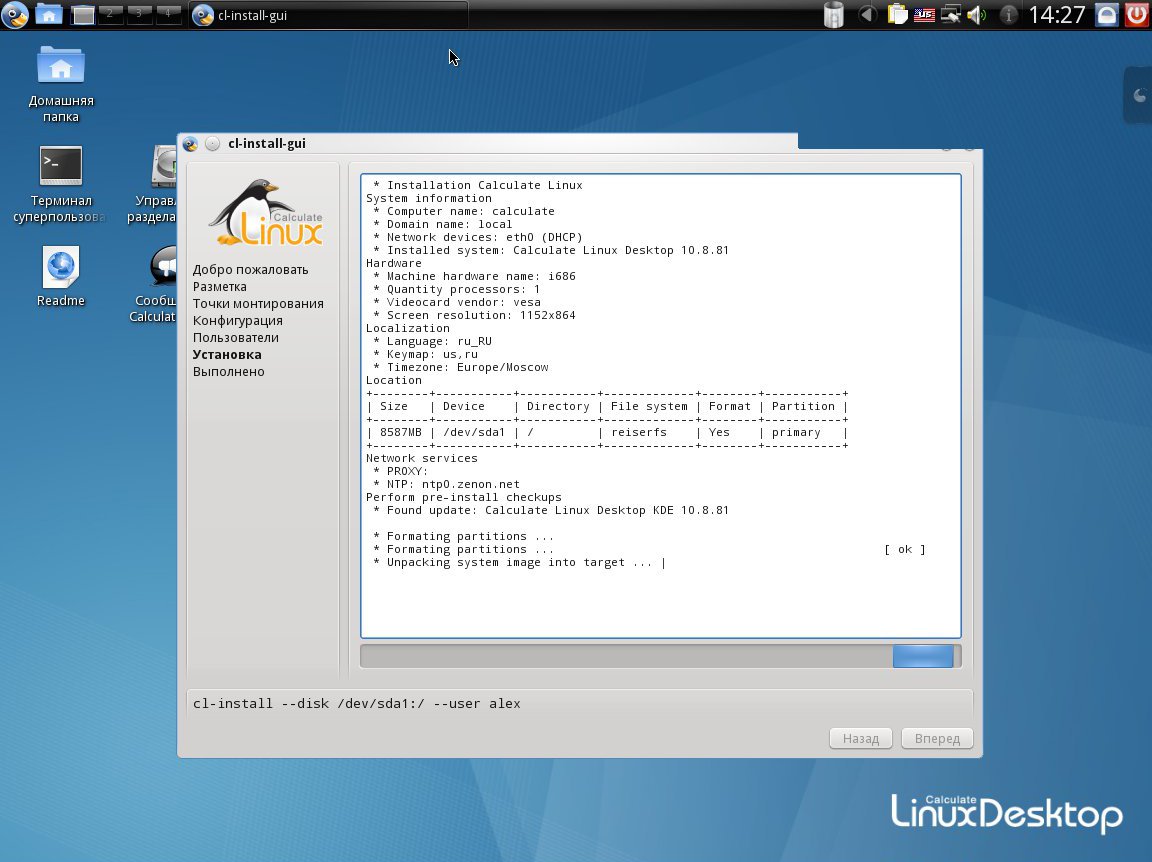Click the 'Вперед' button
1152x862 pixels.
point(936,739)
